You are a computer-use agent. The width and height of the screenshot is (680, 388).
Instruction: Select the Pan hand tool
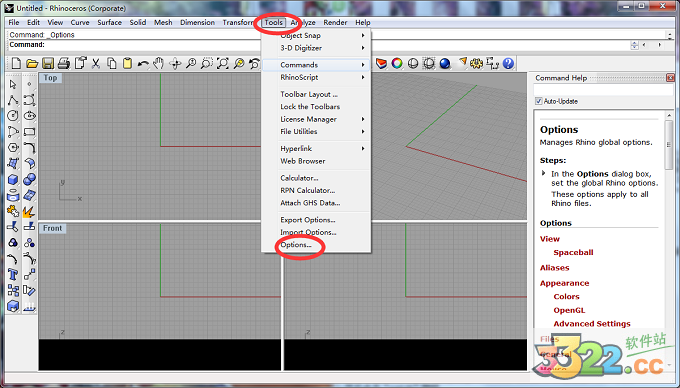pos(159,64)
